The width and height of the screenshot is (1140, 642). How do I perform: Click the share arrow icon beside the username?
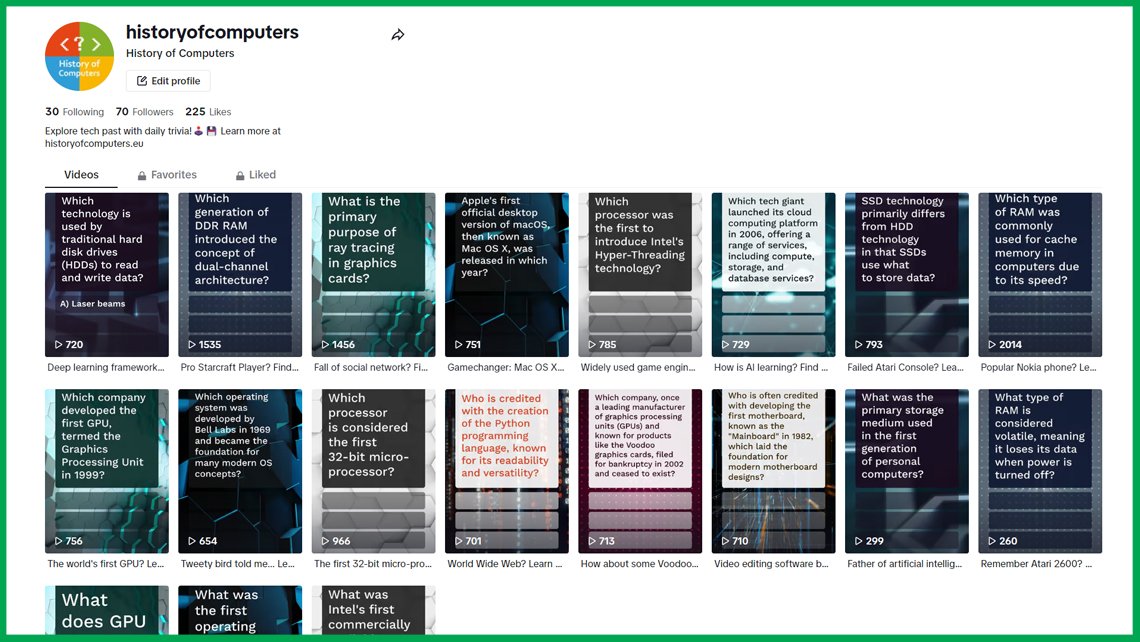point(398,35)
